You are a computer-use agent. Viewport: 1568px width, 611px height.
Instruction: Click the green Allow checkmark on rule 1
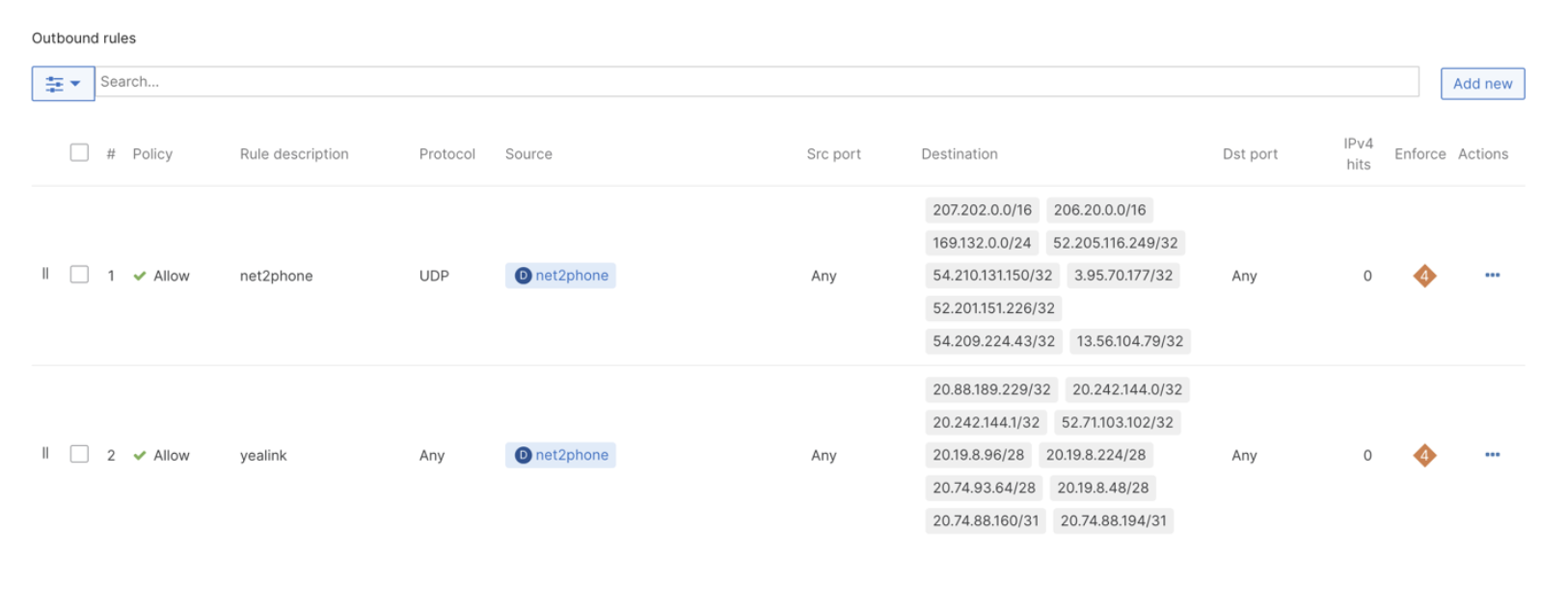(x=140, y=276)
